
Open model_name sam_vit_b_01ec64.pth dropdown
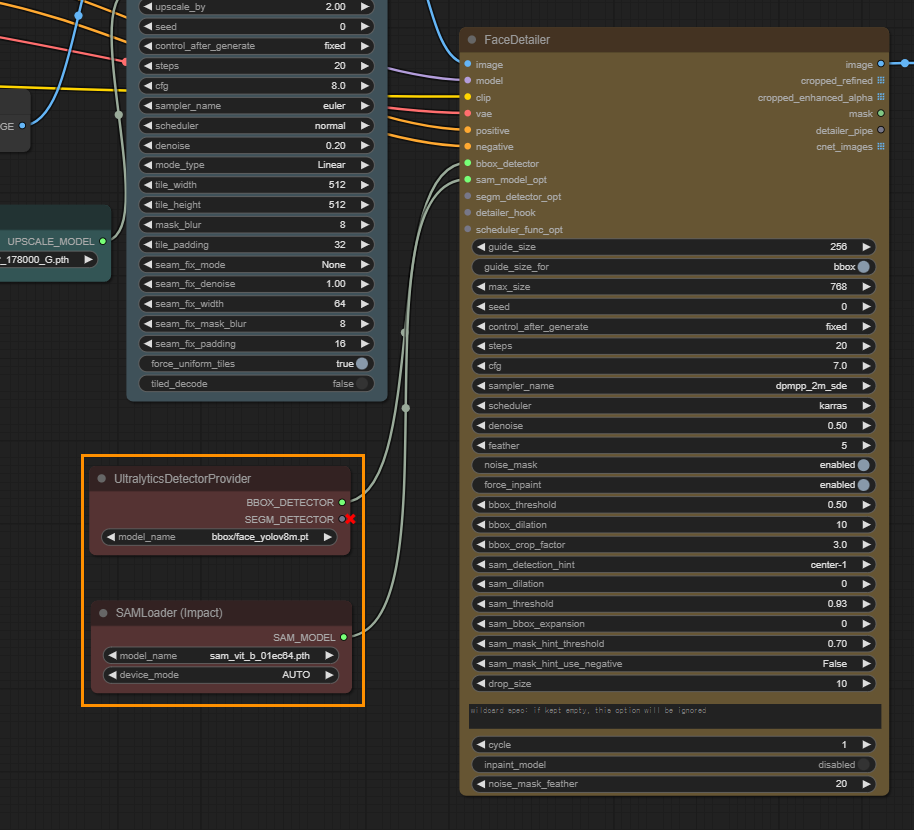(221, 656)
